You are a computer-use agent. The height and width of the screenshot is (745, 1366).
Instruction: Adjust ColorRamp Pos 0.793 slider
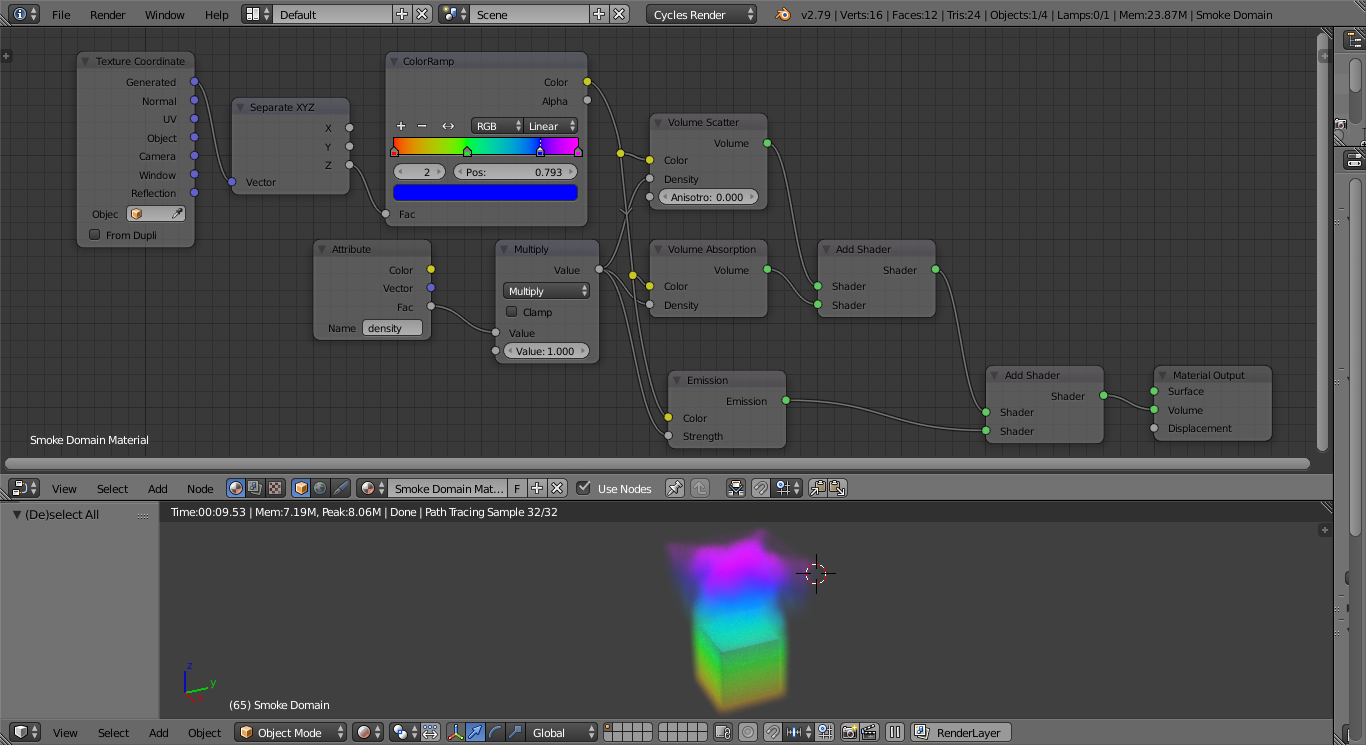[516, 172]
